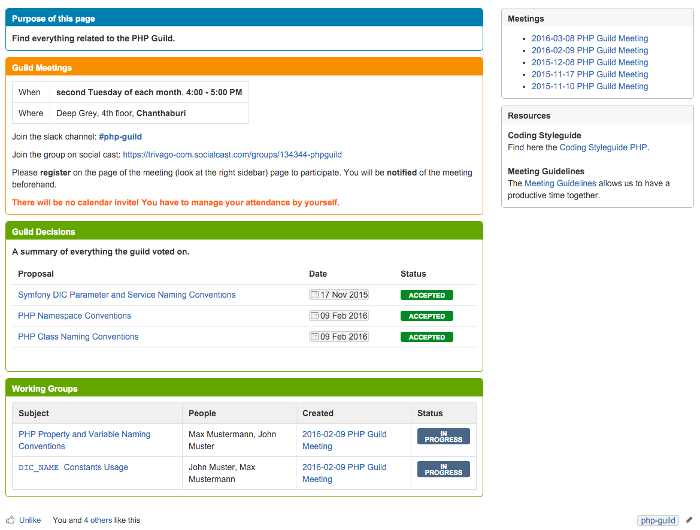Click the thumbs-up like icon
The width and height of the screenshot is (700, 530).
pyautogui.click(x=10, y=520)
